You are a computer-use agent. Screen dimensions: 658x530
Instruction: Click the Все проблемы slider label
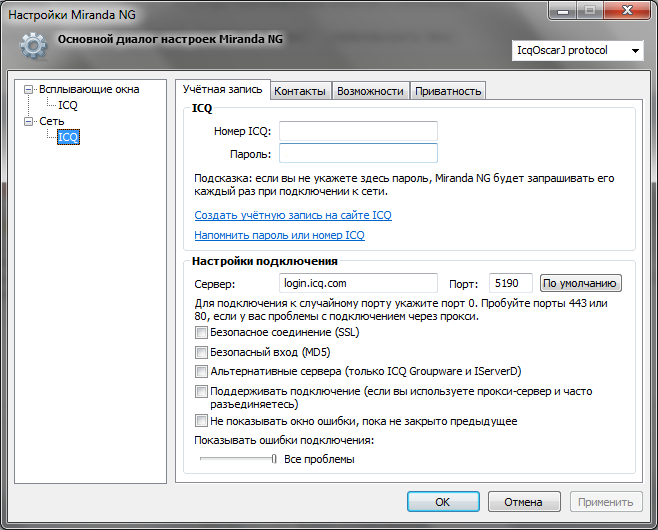point(319,460)
